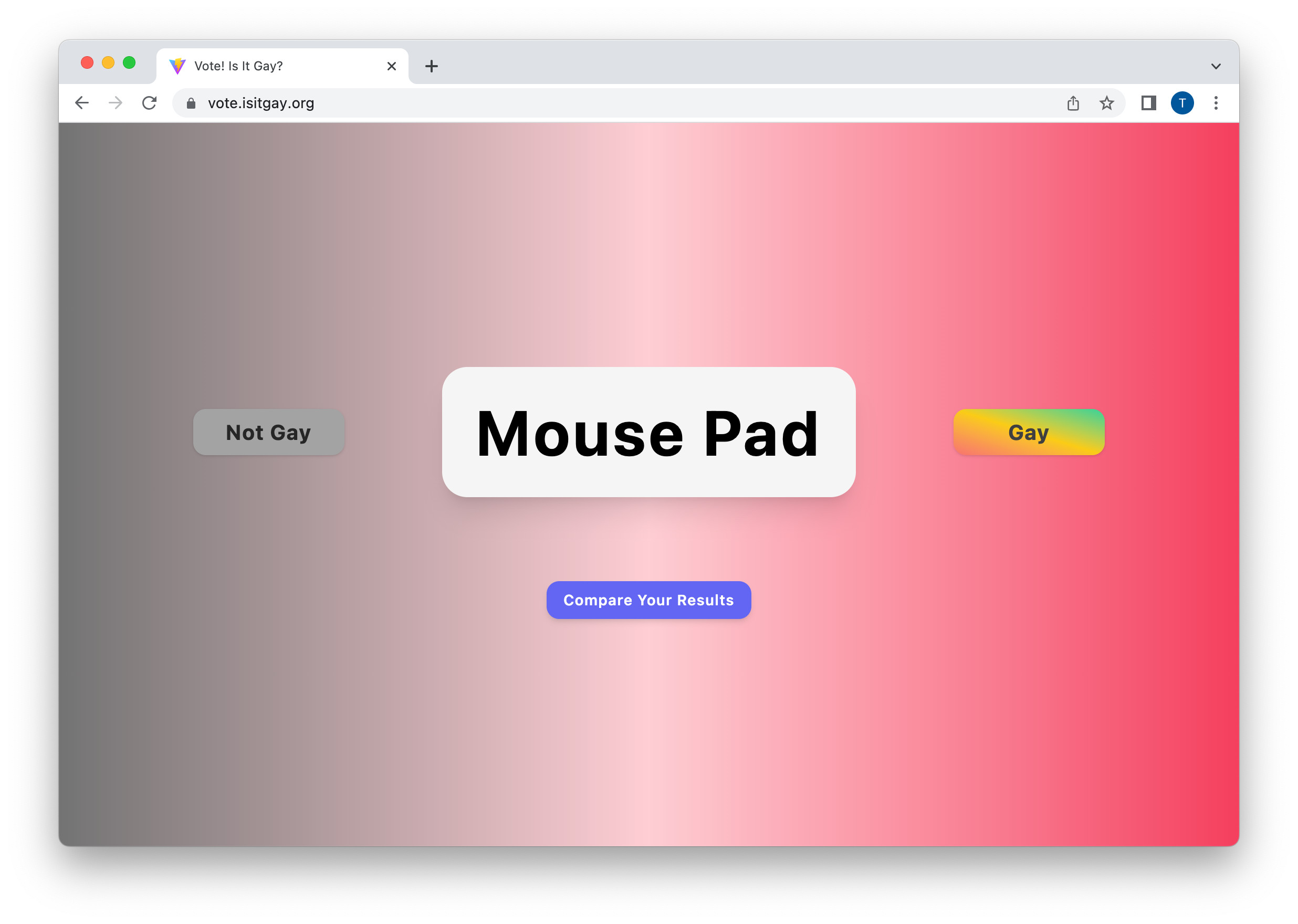This screenshot has width=1298, height=924.
Task: Open the browser side panel icon
Action: coord(1148,103)
